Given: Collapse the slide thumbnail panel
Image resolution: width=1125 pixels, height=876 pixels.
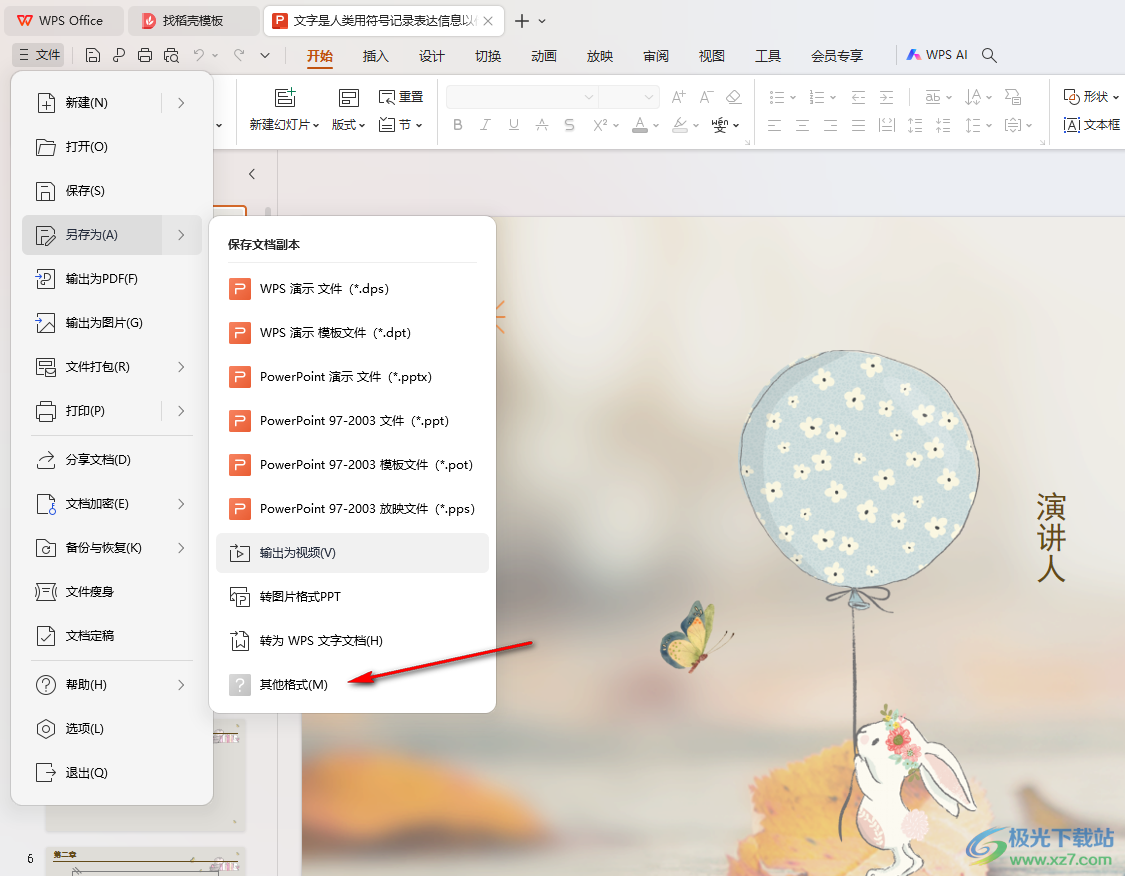Looking at the screenshot, I should [252, 174].
